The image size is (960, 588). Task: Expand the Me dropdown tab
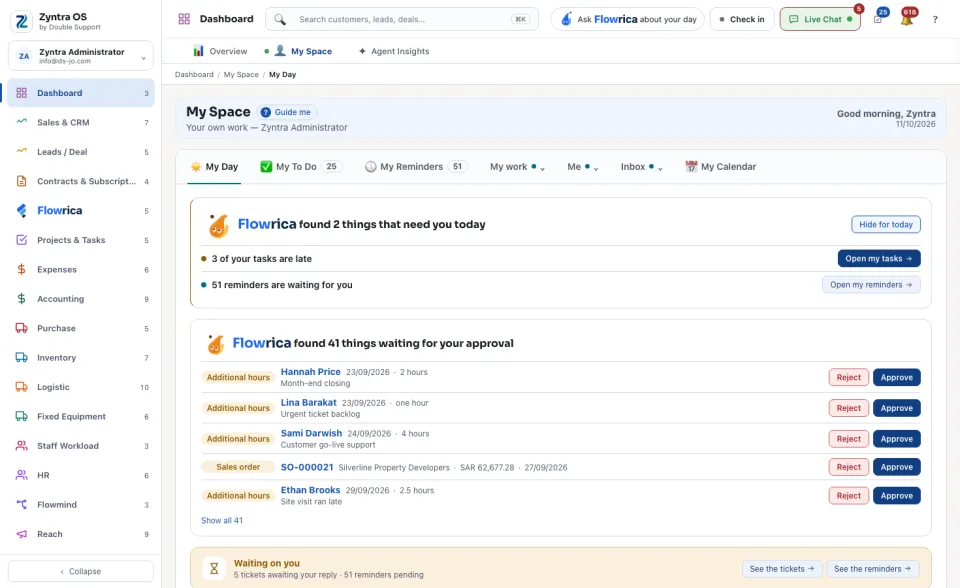click(x=582, y=167)
